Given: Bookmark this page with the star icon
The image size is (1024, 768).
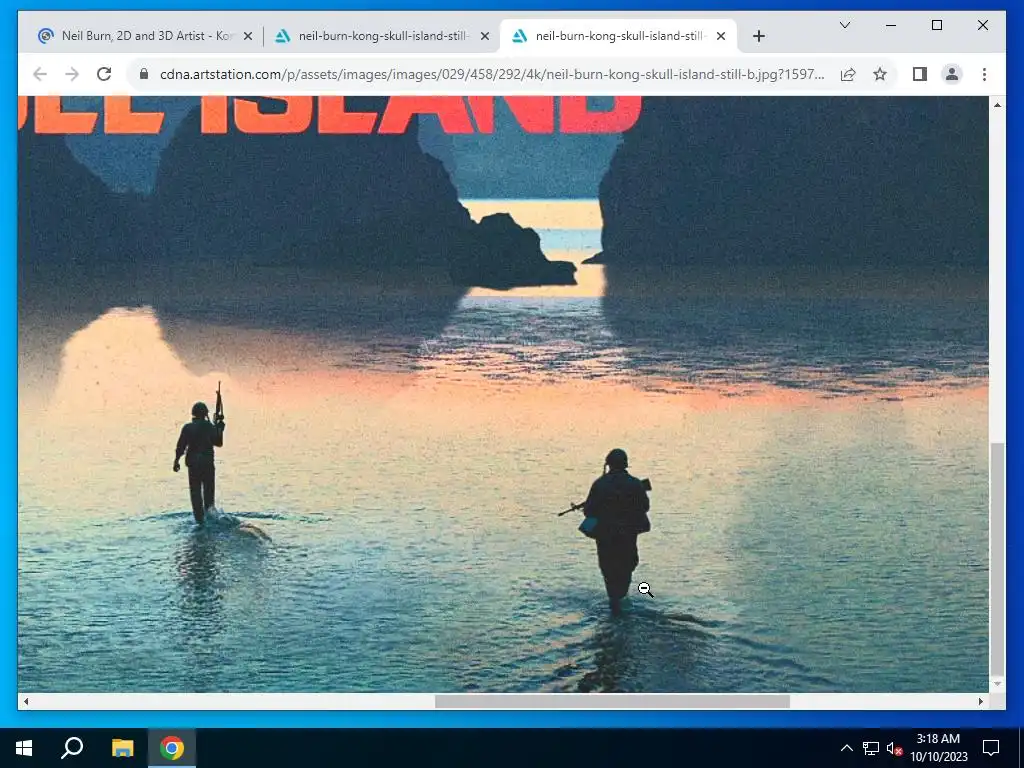Looking at the screenshot, I should point(880,74).
